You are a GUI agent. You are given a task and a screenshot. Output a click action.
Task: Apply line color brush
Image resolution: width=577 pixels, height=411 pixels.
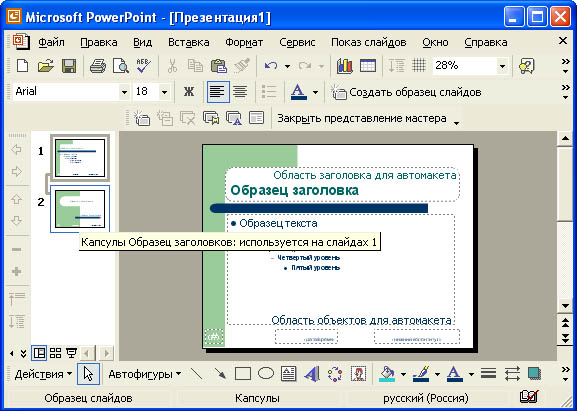(421, 374)
